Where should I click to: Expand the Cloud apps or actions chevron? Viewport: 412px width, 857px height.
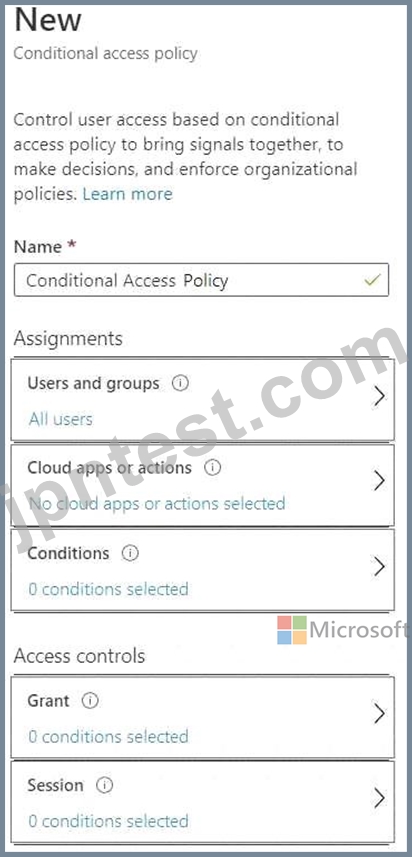[379, 481]
